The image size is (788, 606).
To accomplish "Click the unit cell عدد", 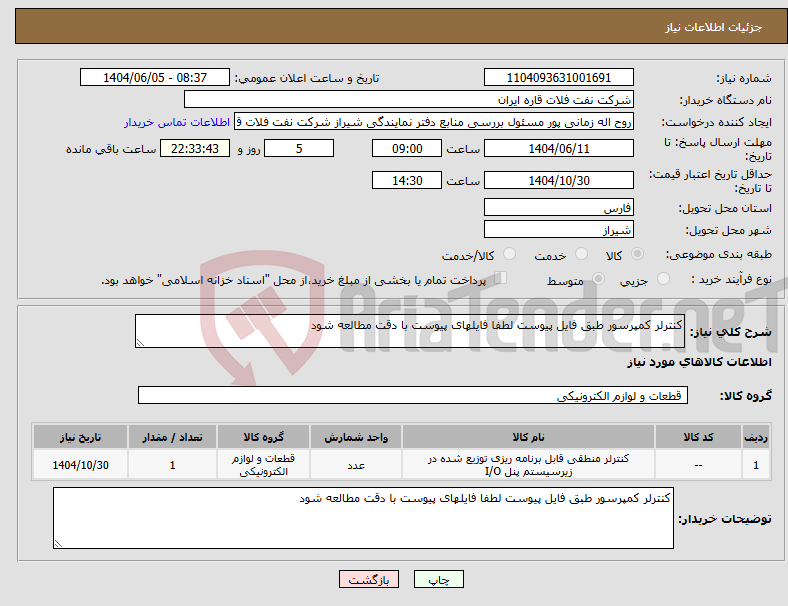I will tap(356, 465).
